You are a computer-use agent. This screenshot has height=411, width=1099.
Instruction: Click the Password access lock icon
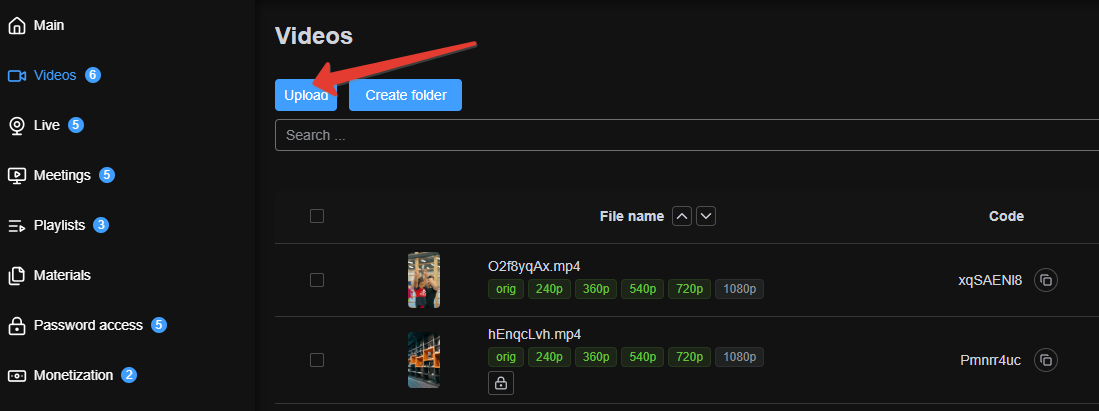(x=17, y=325)
